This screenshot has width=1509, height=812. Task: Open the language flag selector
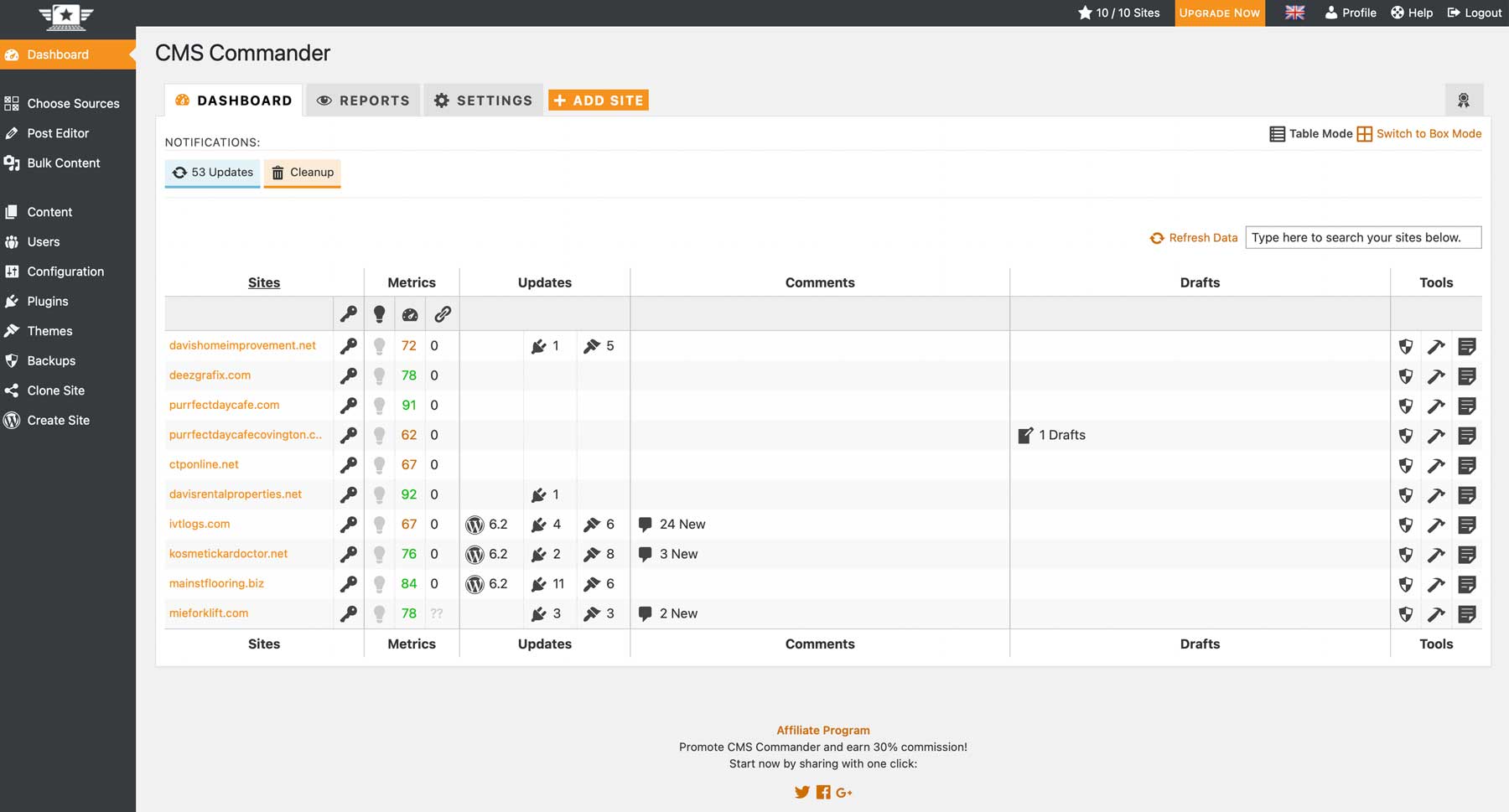(x=1294, y=13)
